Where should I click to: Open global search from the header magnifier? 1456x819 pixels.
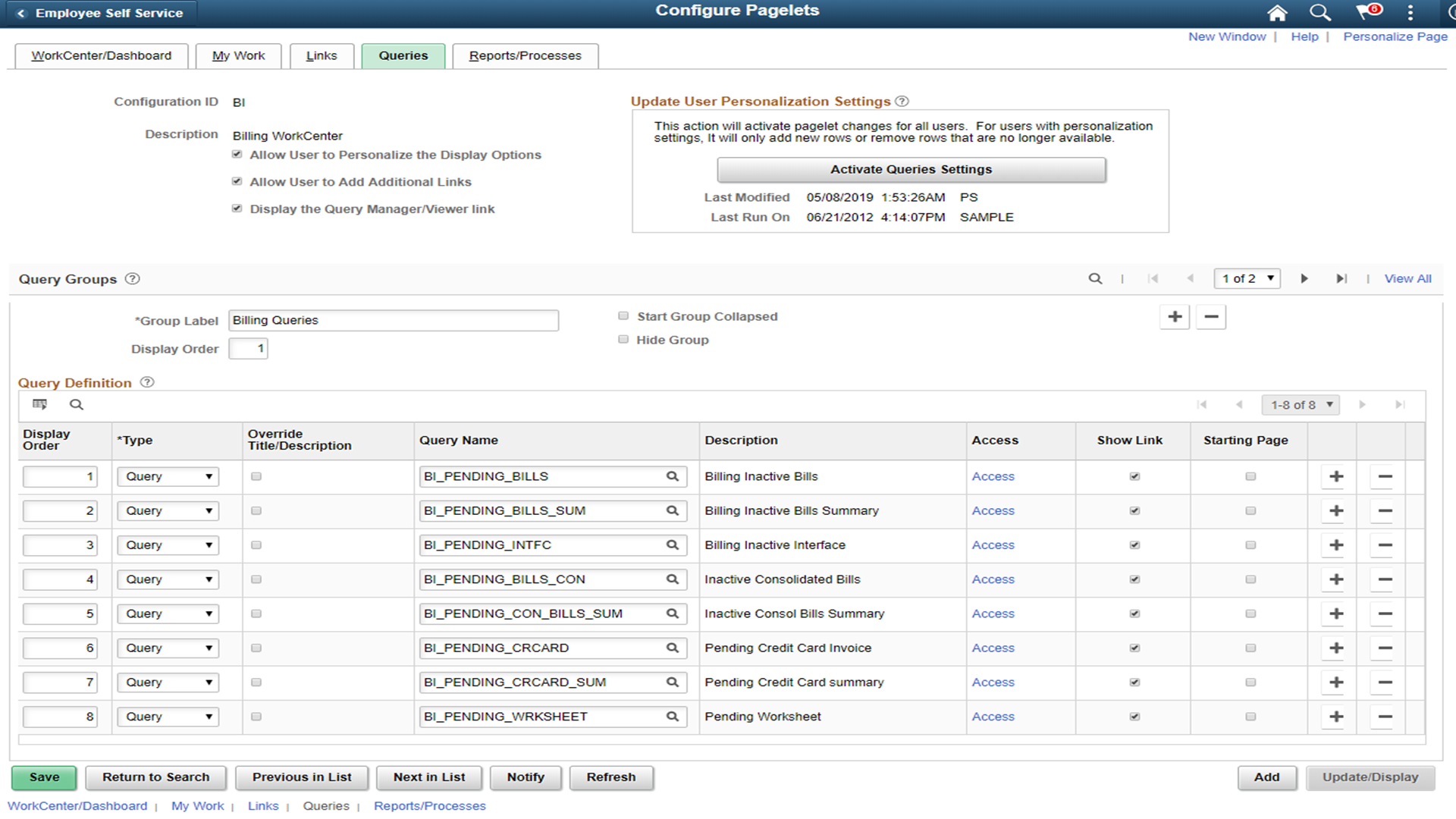[x=1319, y=13]
